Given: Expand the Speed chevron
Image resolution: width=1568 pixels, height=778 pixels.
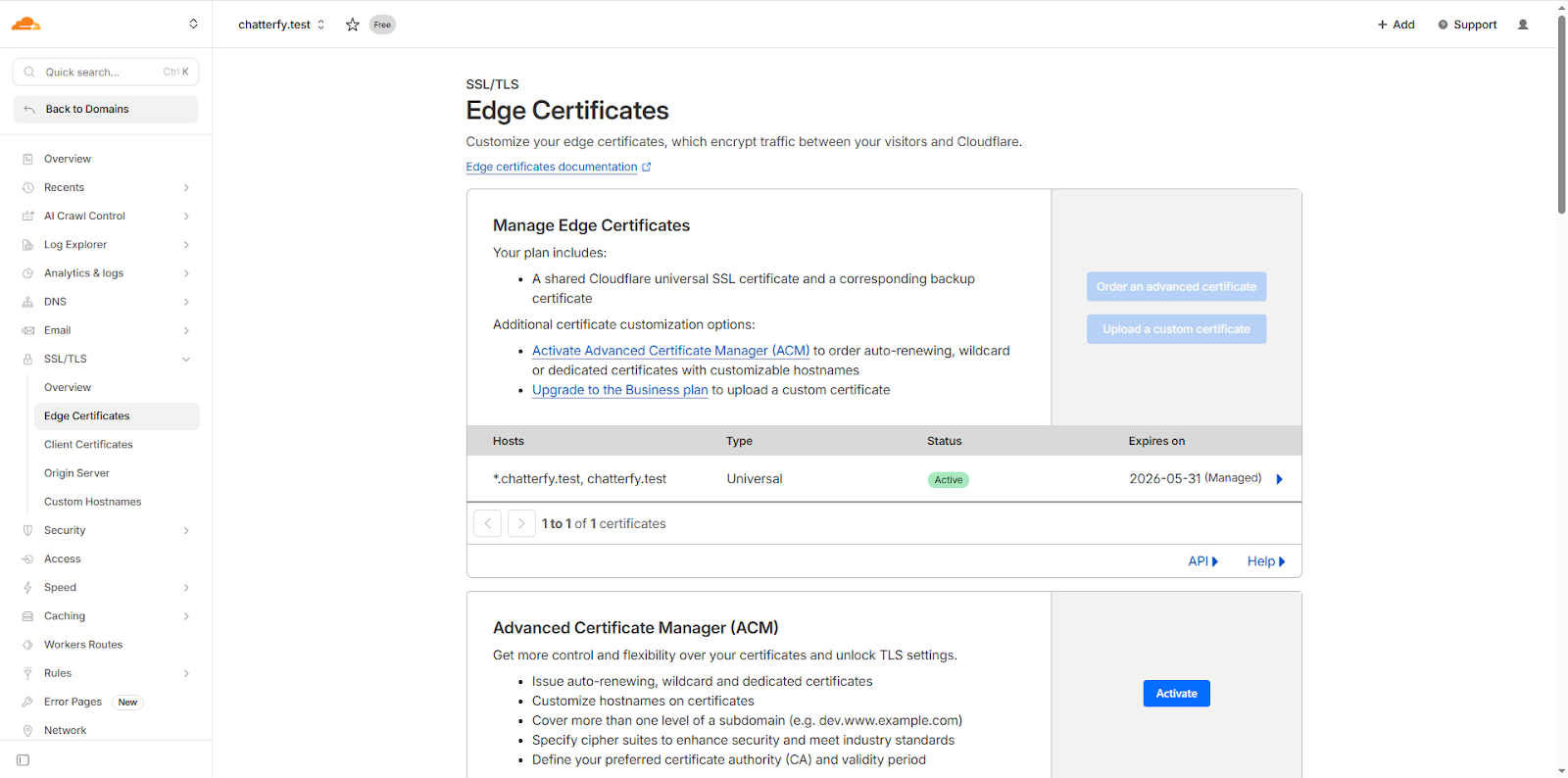Looking at the screenshot, I should click(186, 588).
